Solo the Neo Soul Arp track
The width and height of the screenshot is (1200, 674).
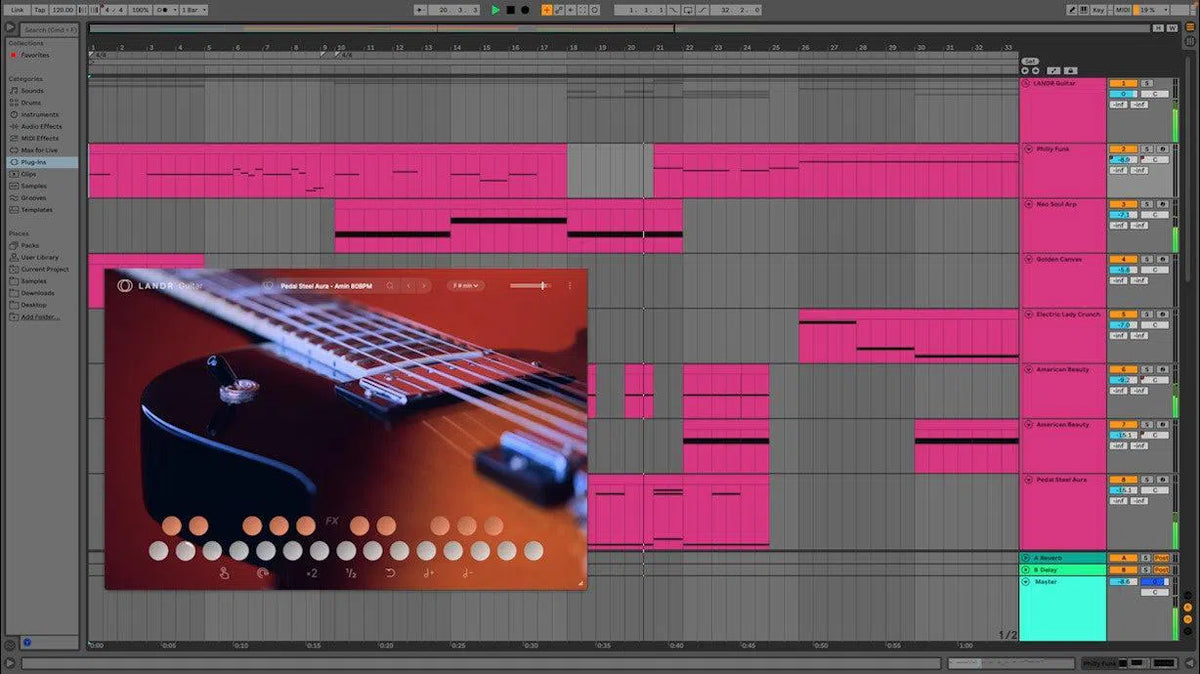pos(1147,204)
